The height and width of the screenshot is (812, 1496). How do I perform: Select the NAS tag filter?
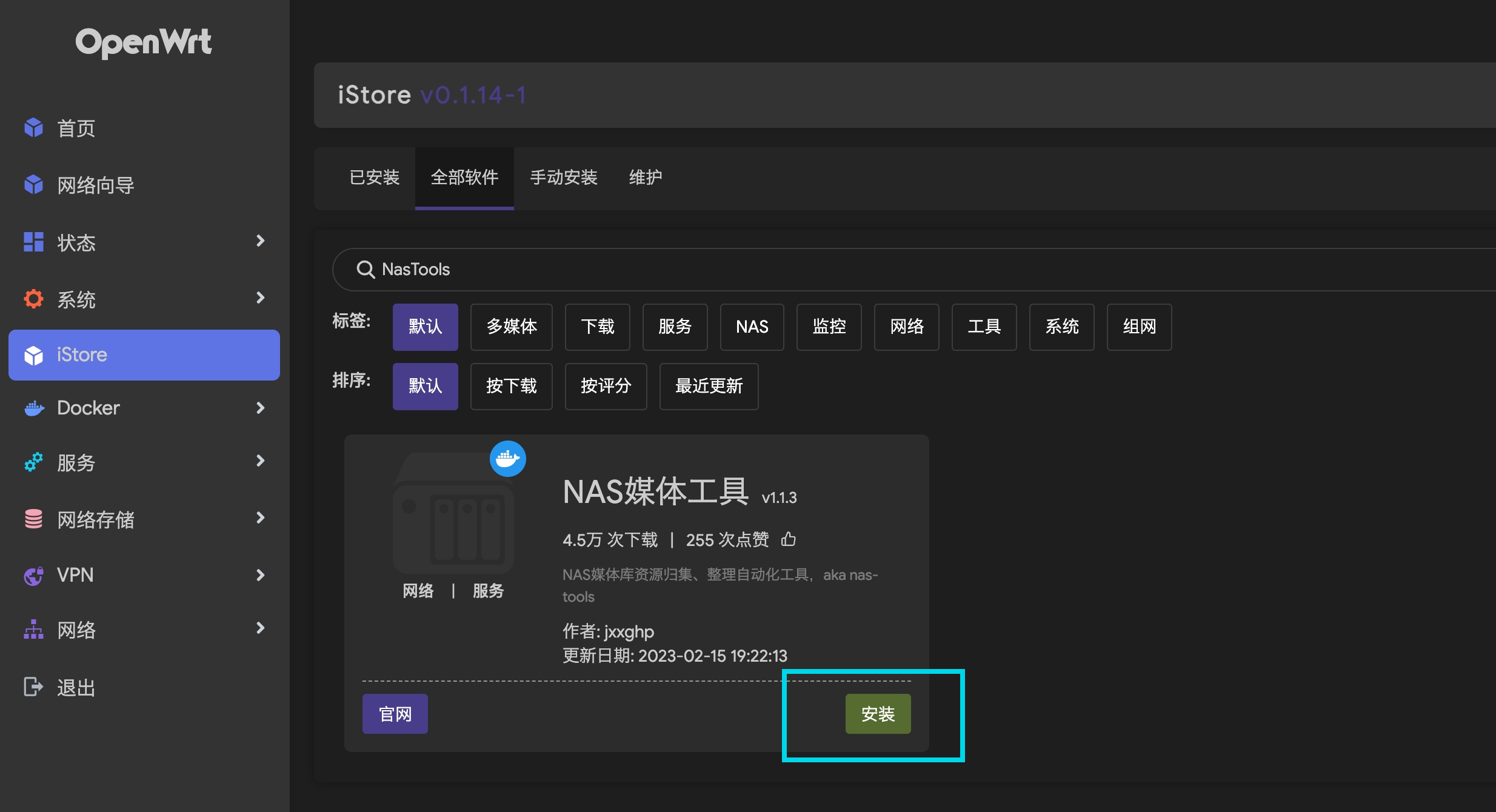click(752, 327)
